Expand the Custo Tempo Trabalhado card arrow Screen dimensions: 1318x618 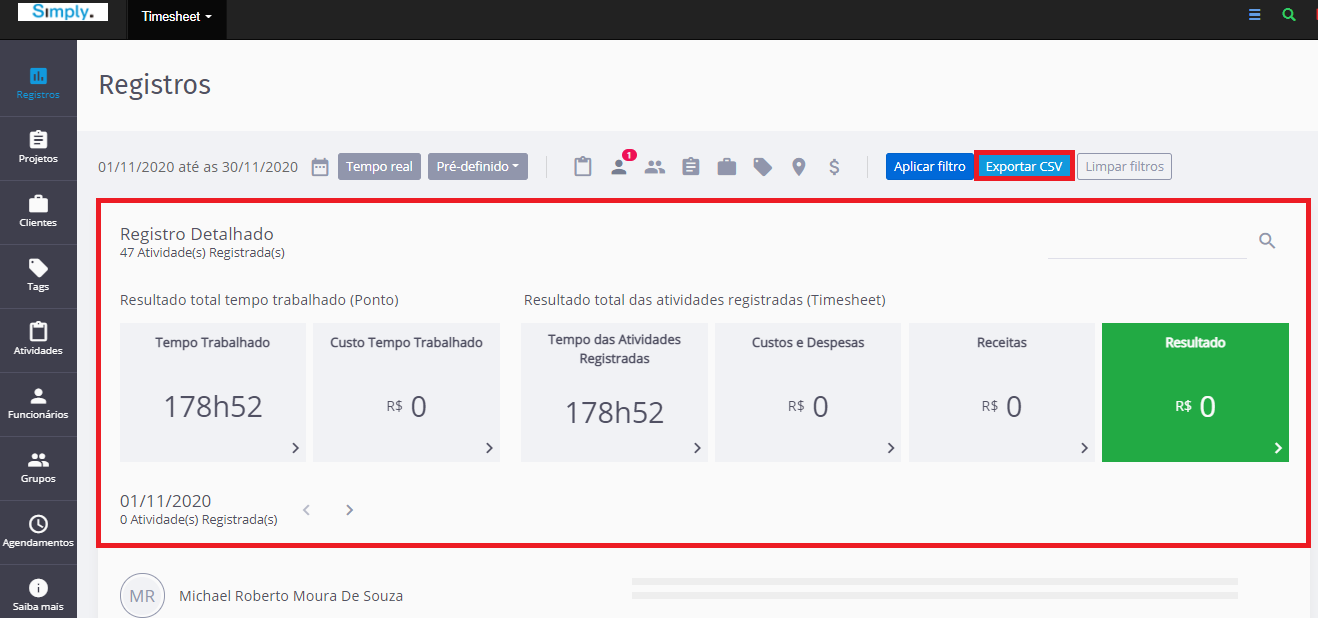pos(489,448)
